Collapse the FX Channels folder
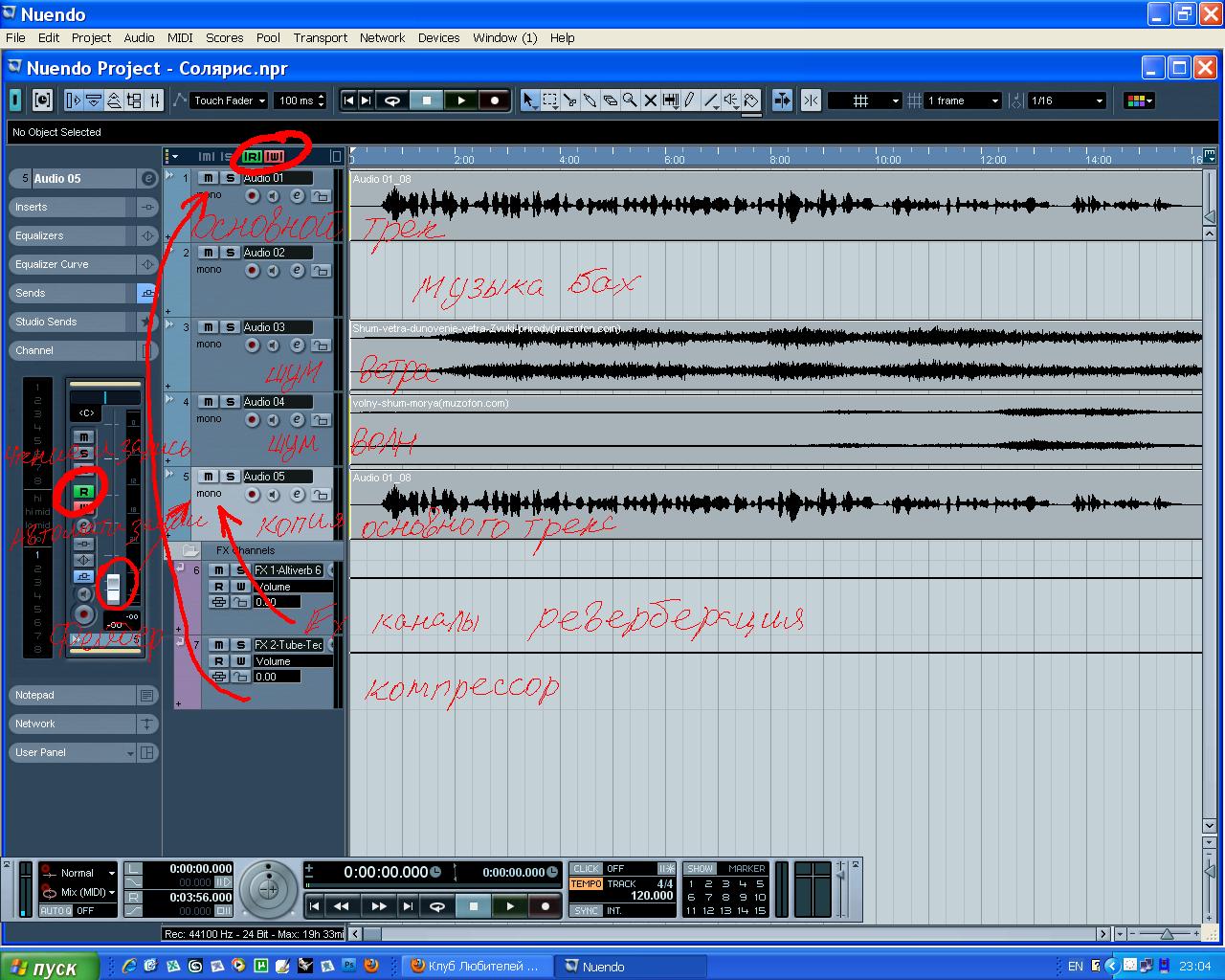The width and height of the screenshot is (1225, 980). tap(189, 550)
